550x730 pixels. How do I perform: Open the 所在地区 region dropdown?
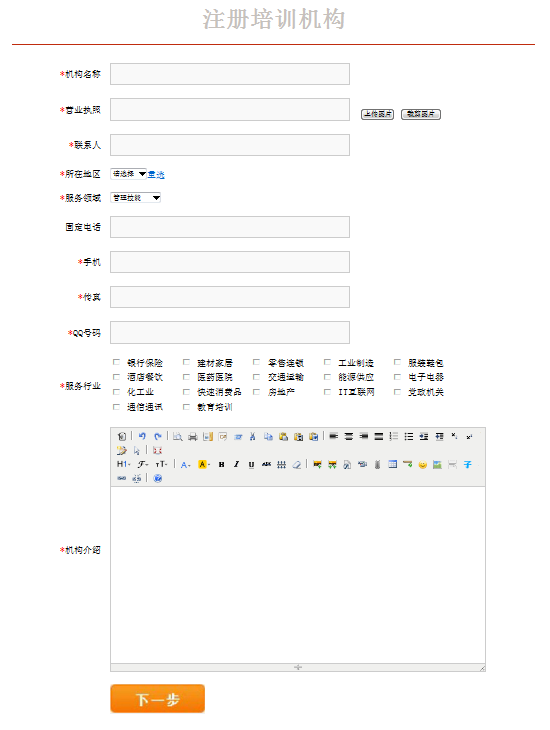[129, 174]
